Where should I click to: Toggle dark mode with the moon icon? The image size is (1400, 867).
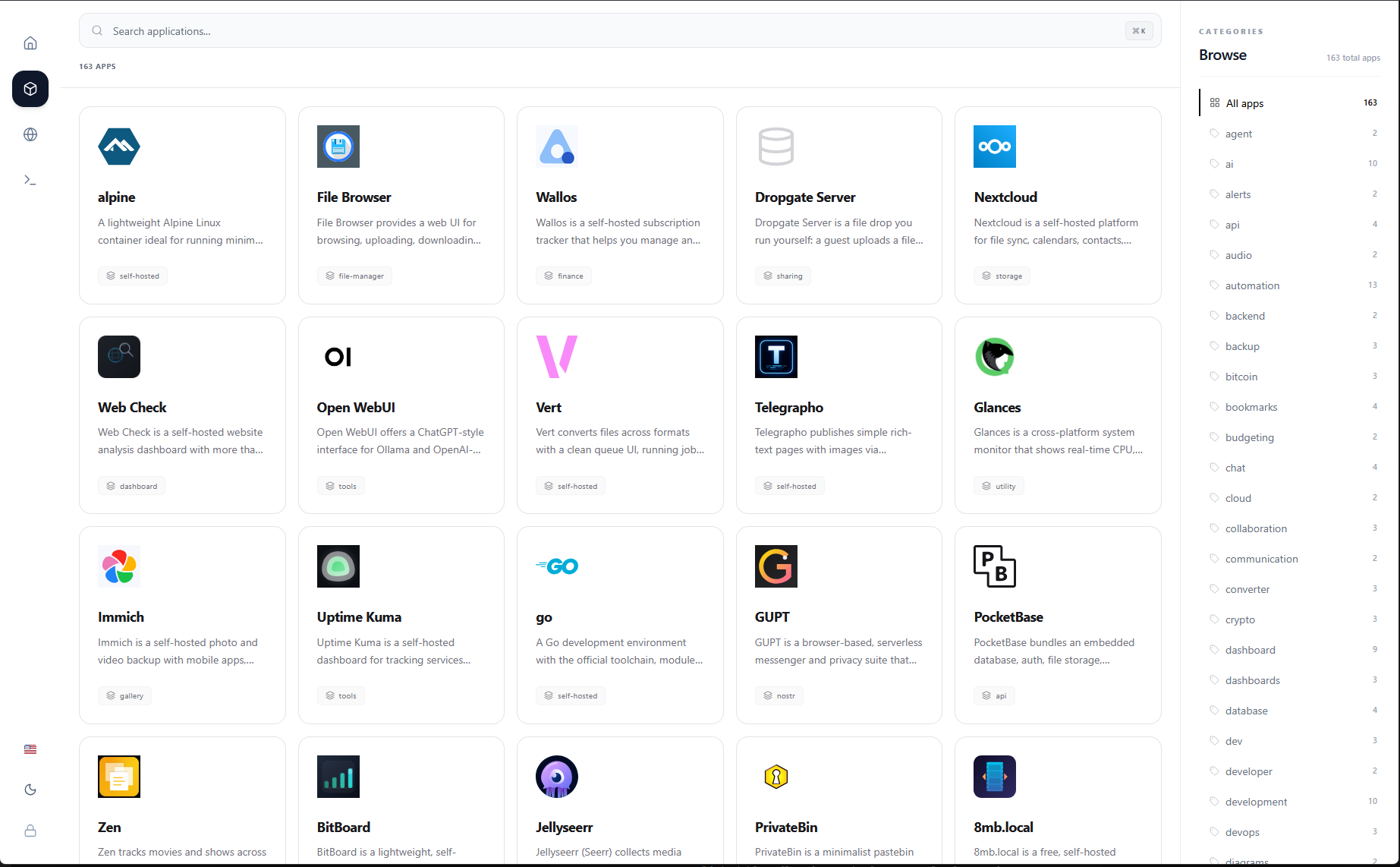30,790
